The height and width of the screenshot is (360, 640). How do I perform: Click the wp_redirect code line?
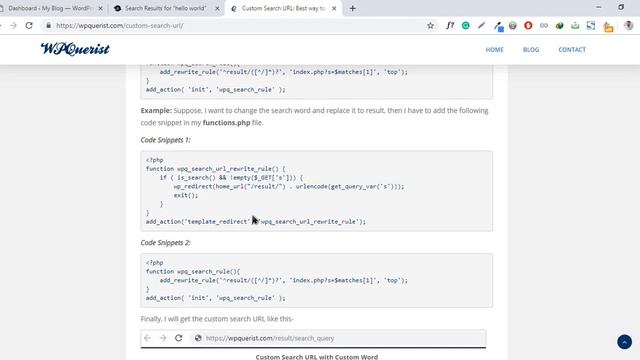[x=289, y=187]
